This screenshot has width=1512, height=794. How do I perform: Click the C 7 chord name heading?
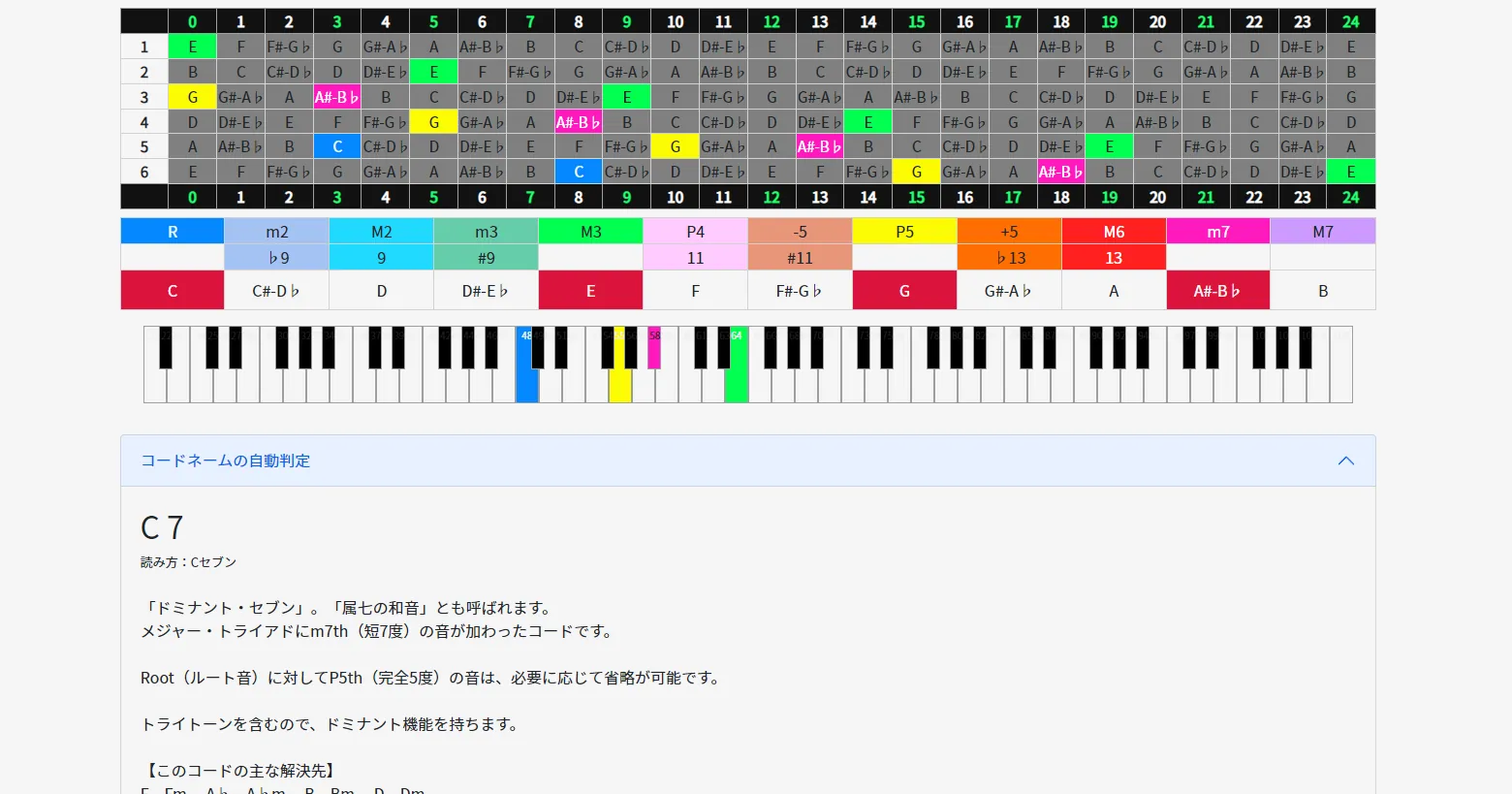[x=162, y=527]
